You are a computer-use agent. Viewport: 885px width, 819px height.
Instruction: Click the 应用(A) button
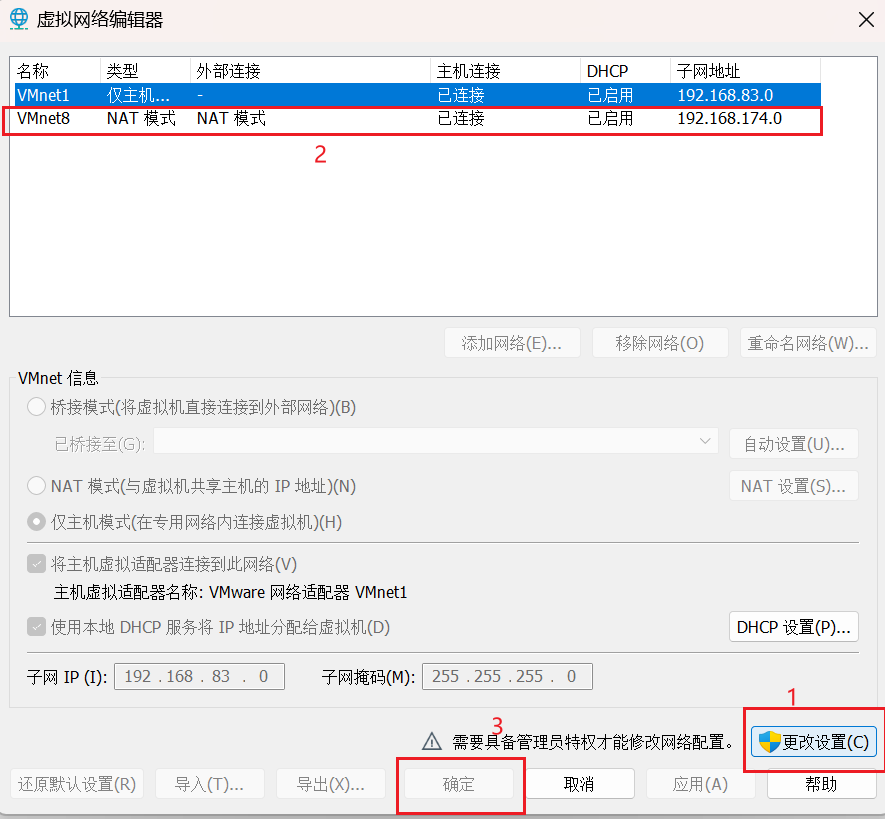click(700, 784)
